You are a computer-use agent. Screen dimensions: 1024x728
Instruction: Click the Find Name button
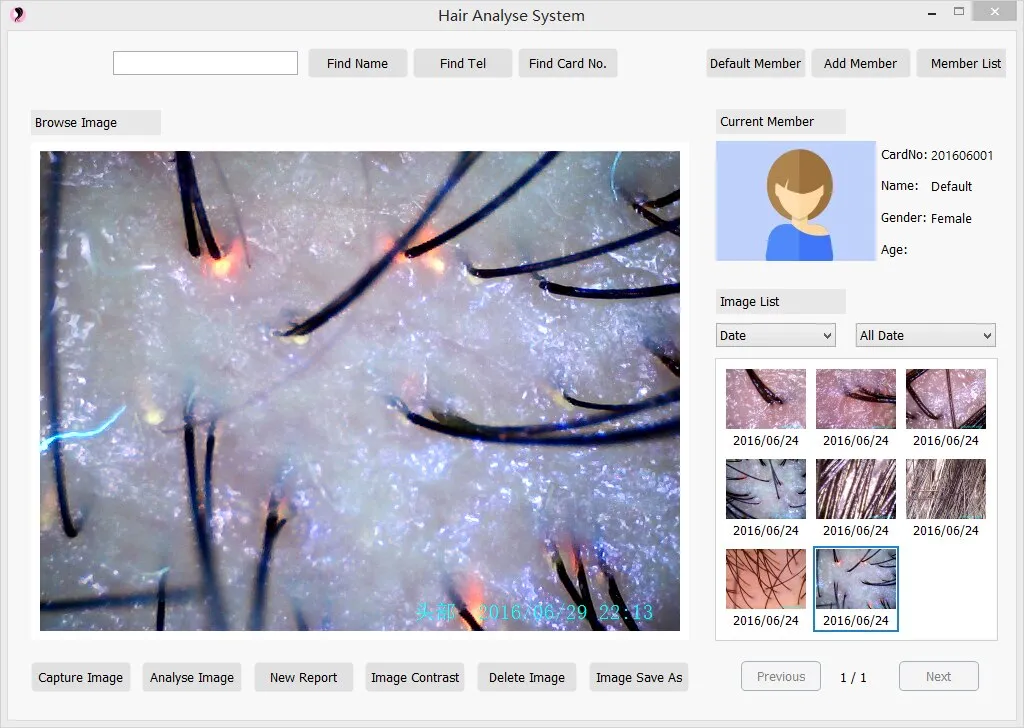coord(357,63)
